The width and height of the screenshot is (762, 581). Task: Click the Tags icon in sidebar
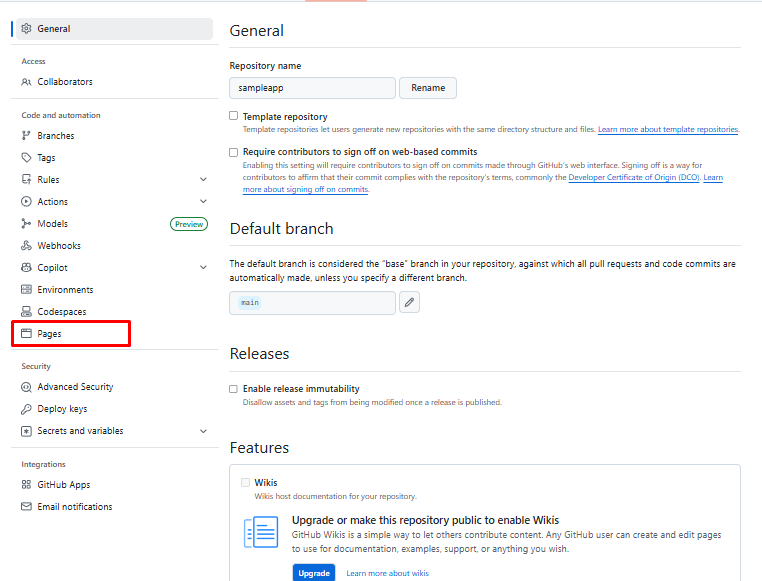point(27,158)
